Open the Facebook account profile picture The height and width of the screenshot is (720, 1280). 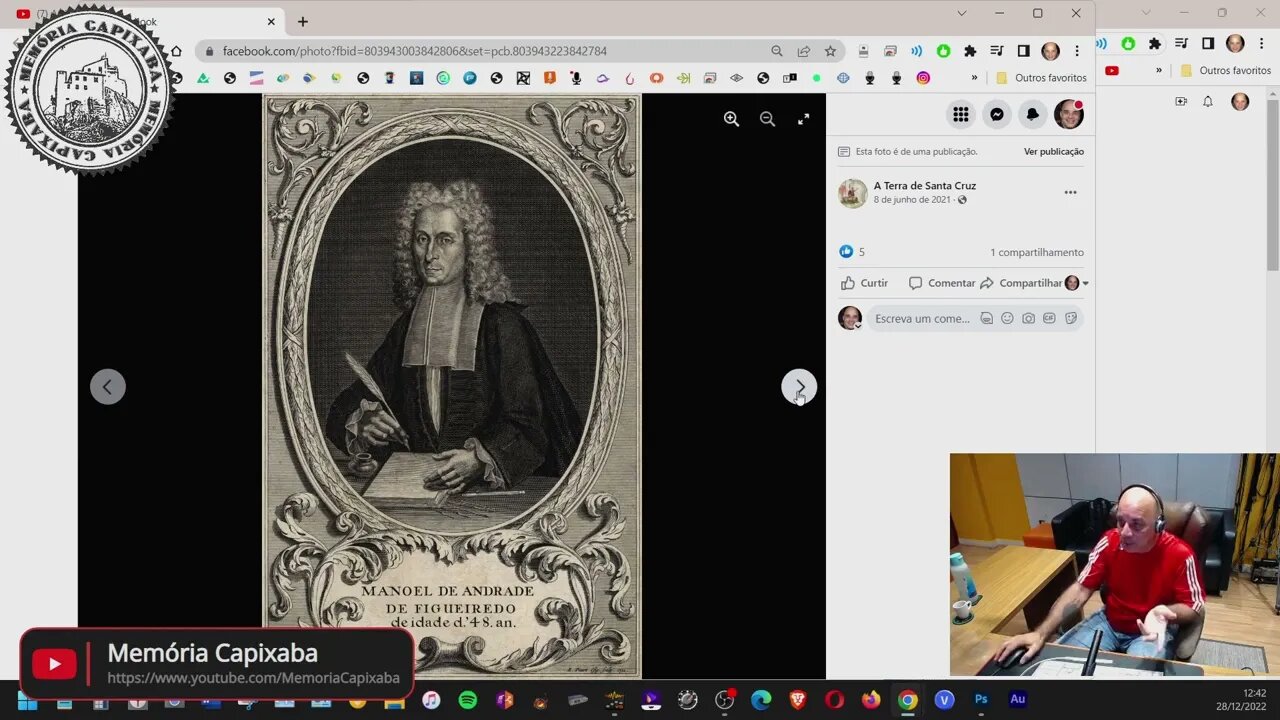1069,115
